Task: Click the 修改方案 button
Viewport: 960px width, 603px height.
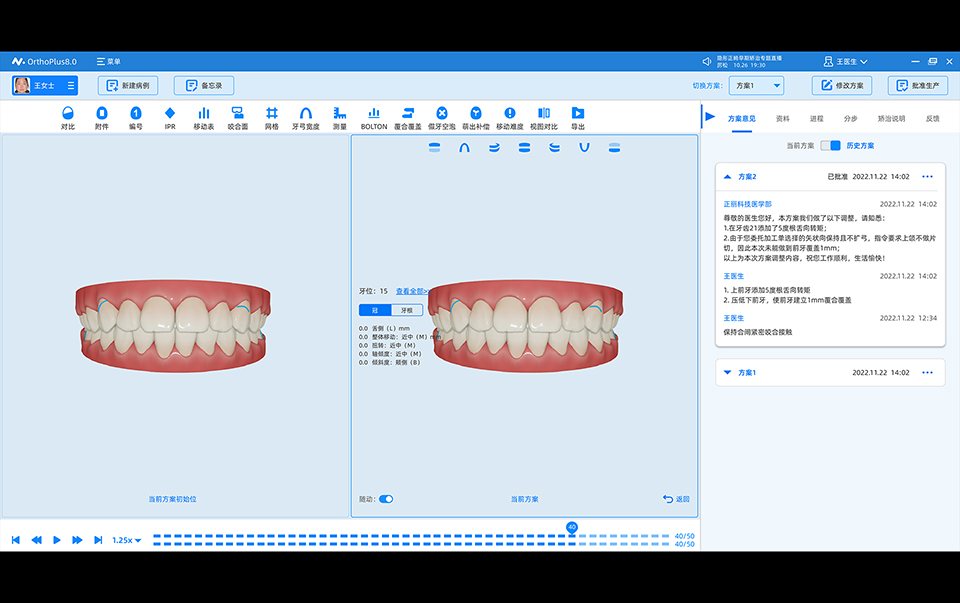Action: (x=842, y=86)
